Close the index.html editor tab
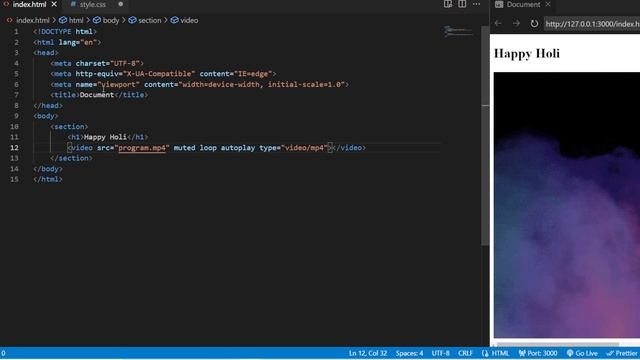The image size is (640, 360). pos(54,4)
